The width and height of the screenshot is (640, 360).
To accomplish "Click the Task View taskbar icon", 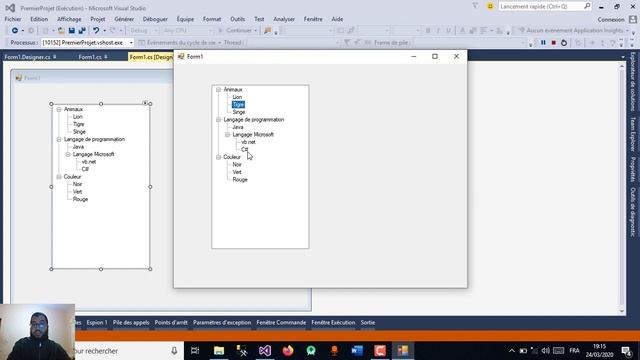I will pos(196,351).
